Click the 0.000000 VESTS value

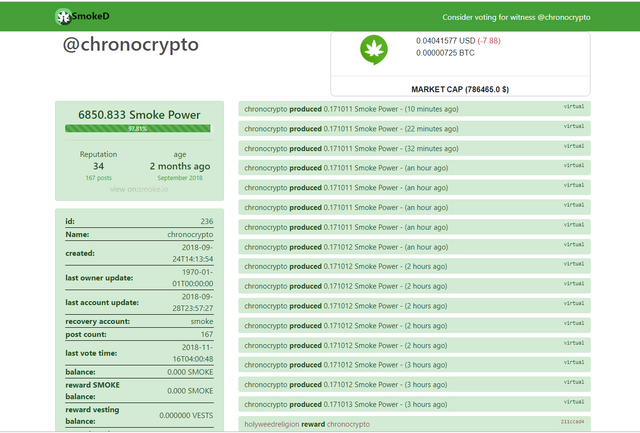point(186,415)
